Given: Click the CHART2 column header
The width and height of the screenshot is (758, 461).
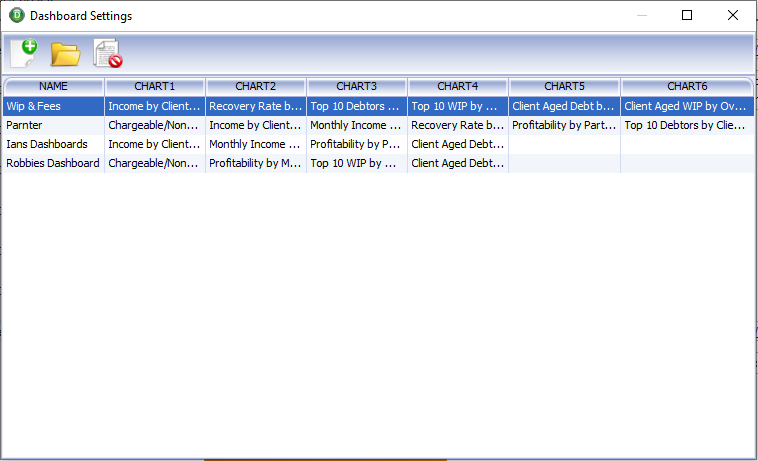Looking at the screenshot, I should 256,86.
